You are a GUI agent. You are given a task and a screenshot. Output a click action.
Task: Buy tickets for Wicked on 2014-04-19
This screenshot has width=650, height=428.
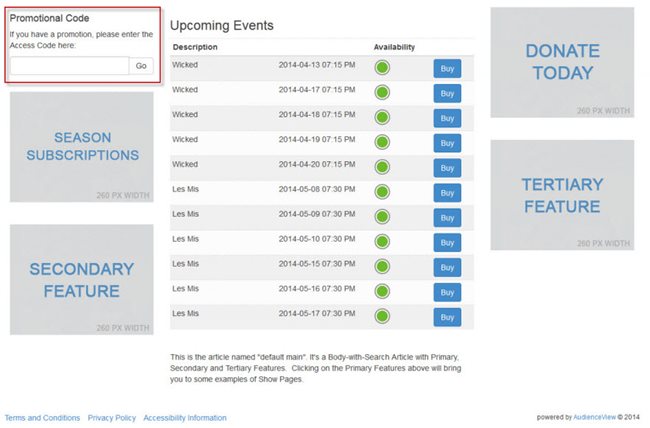[x=447, y=143]
